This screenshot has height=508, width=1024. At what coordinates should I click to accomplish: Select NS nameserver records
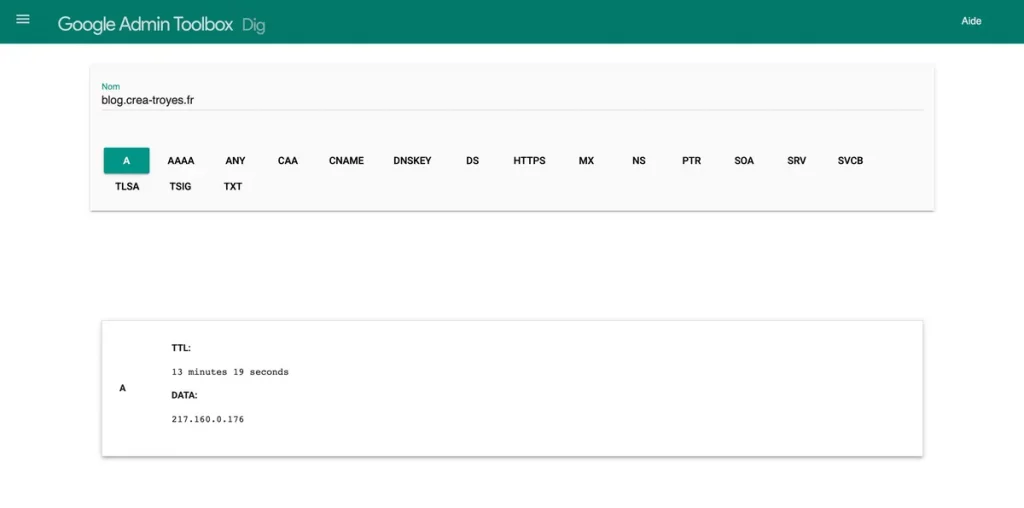(x=639, y=161)
